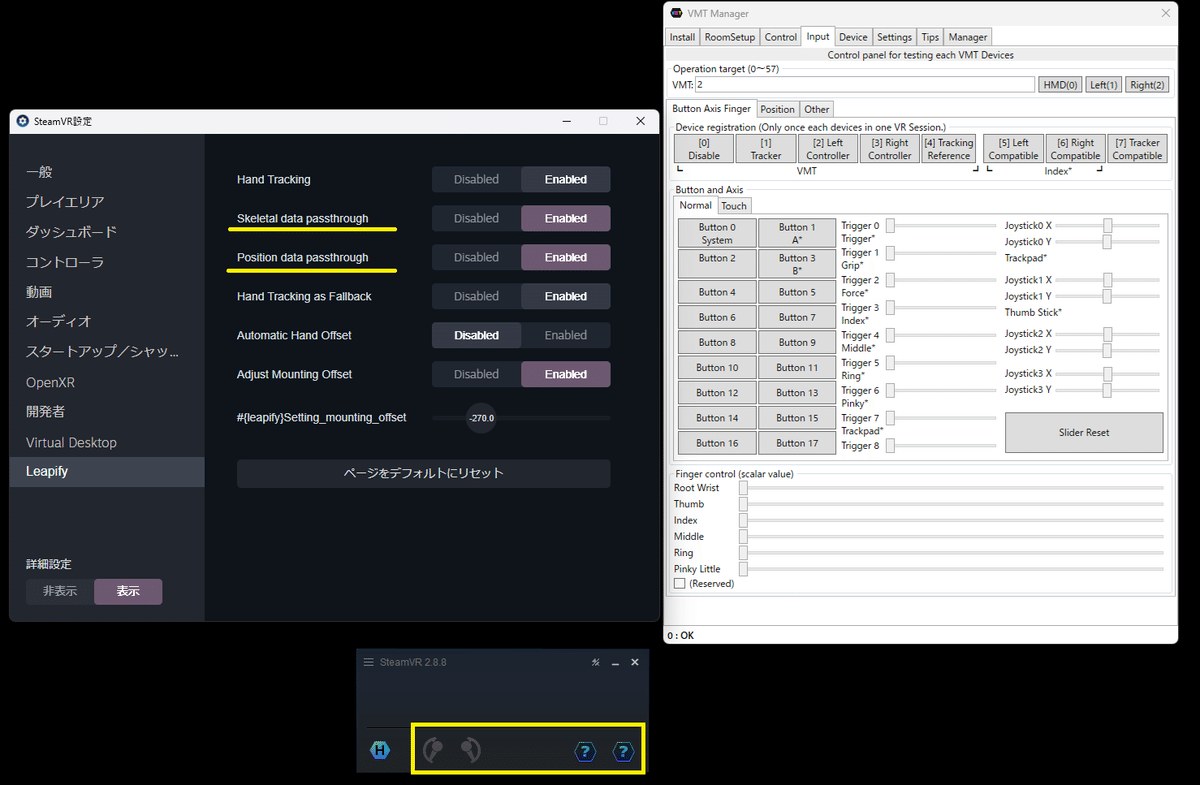
Task: Click the [1] Tracker registration button
Action: [766, 149]
